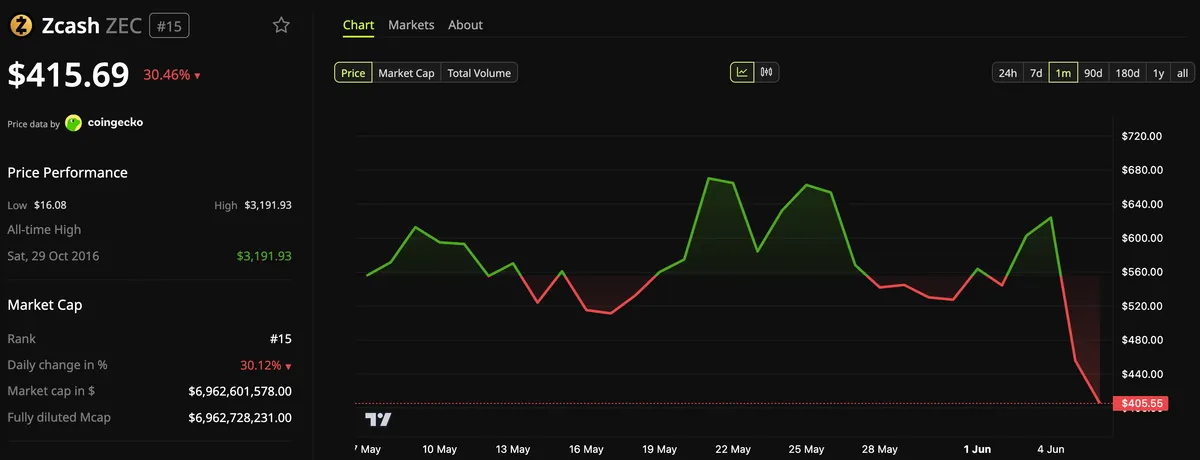This screenshot has height=460, width=1200.
Task: Click the Sat, 29 Oct 2016 date
Action: tap(54, 256)
